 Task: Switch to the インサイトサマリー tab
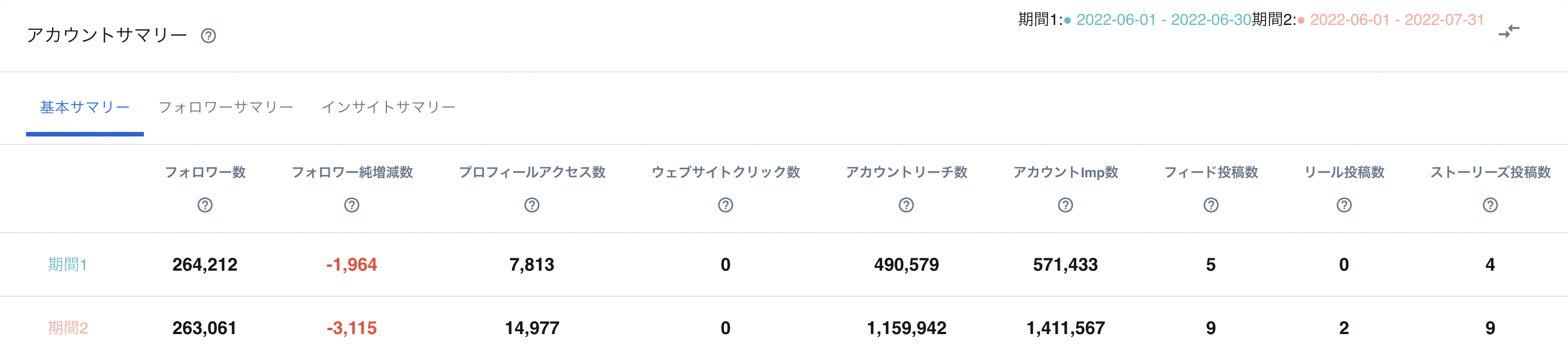click(x=390, y=106)
